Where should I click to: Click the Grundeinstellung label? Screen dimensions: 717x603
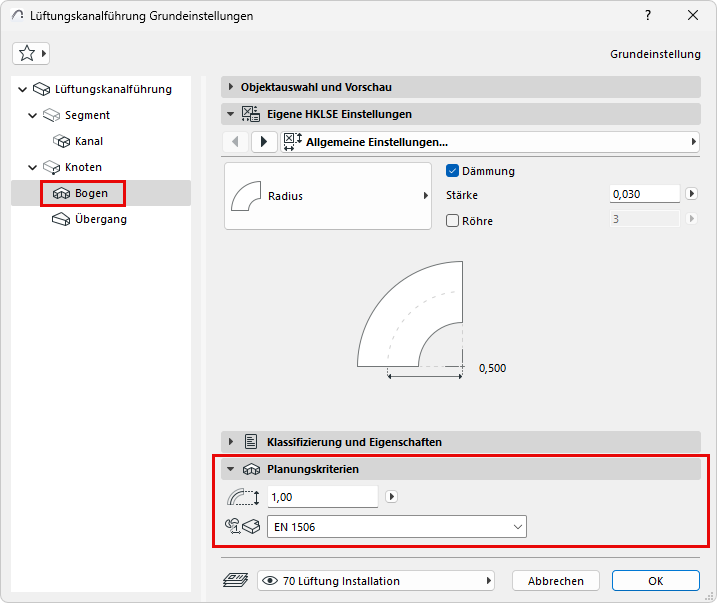(655, 54)
